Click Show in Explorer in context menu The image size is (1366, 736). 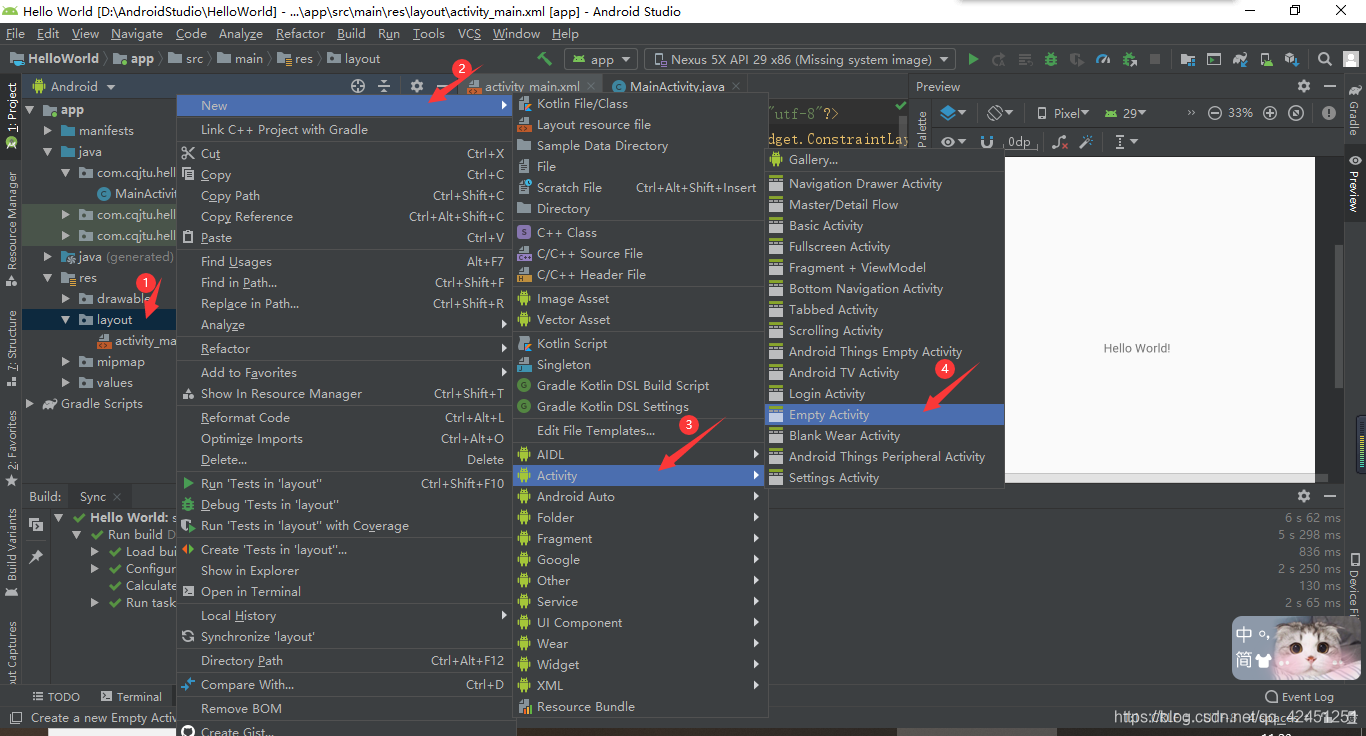[344, 571]
